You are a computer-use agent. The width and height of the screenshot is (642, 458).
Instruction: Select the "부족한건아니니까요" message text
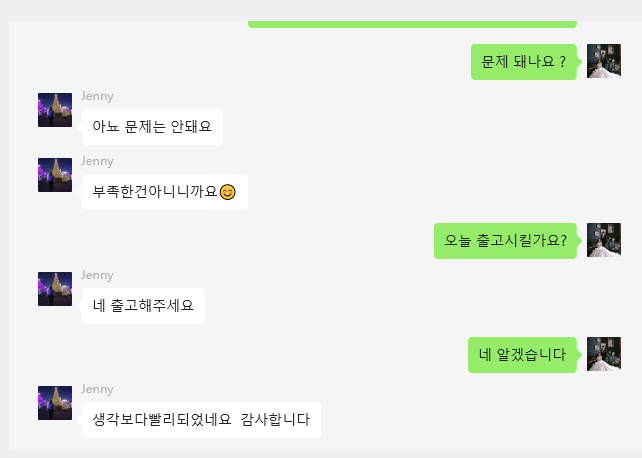[154, 192]
